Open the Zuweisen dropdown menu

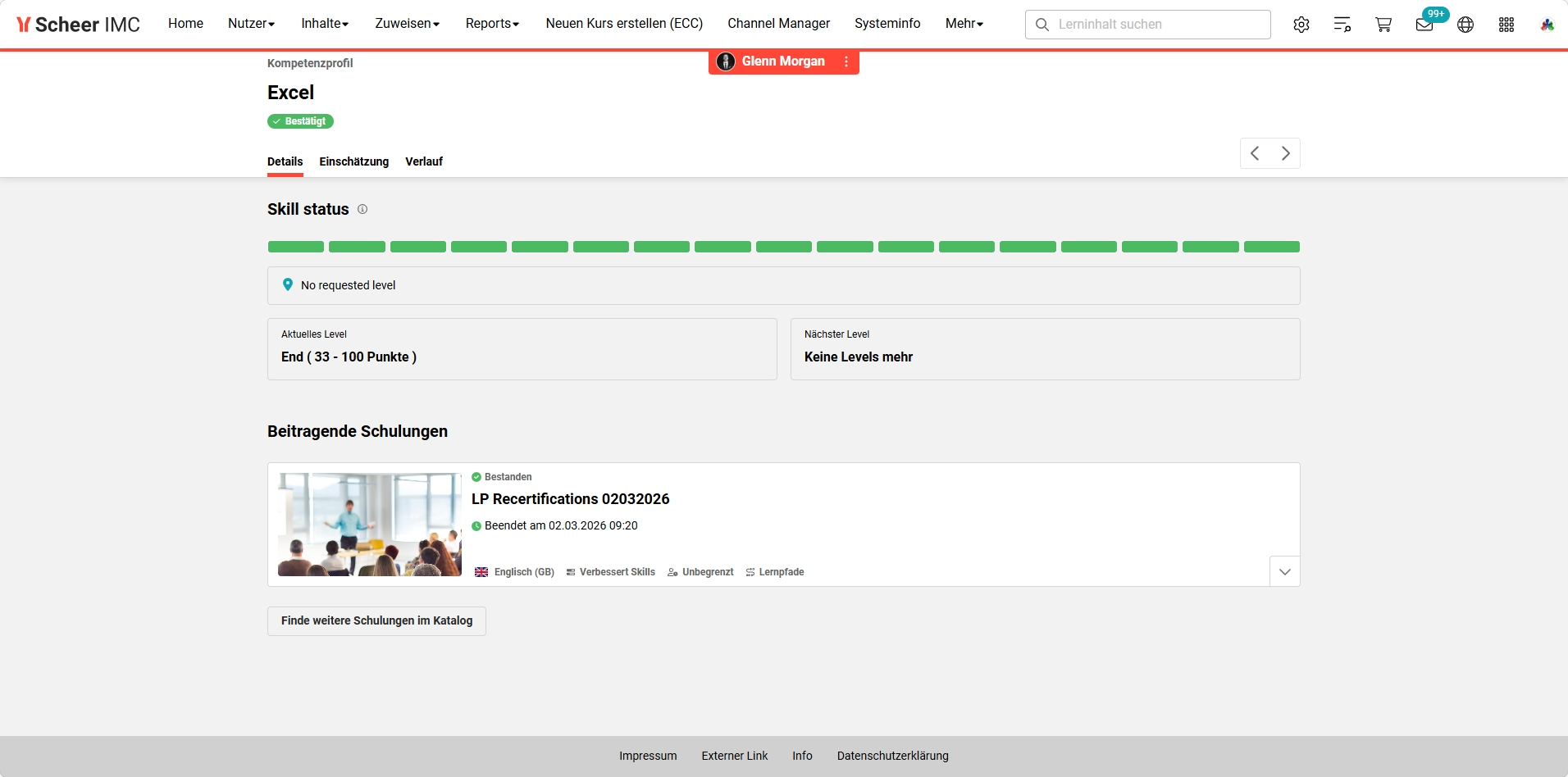pyautogui.click(x=408, y=24)
